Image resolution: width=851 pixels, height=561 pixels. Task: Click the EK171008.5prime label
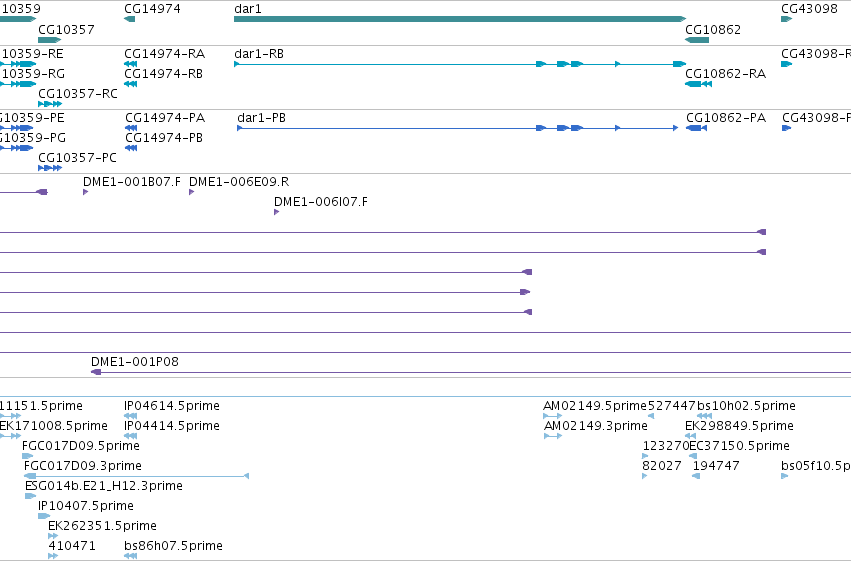[54, 426]
